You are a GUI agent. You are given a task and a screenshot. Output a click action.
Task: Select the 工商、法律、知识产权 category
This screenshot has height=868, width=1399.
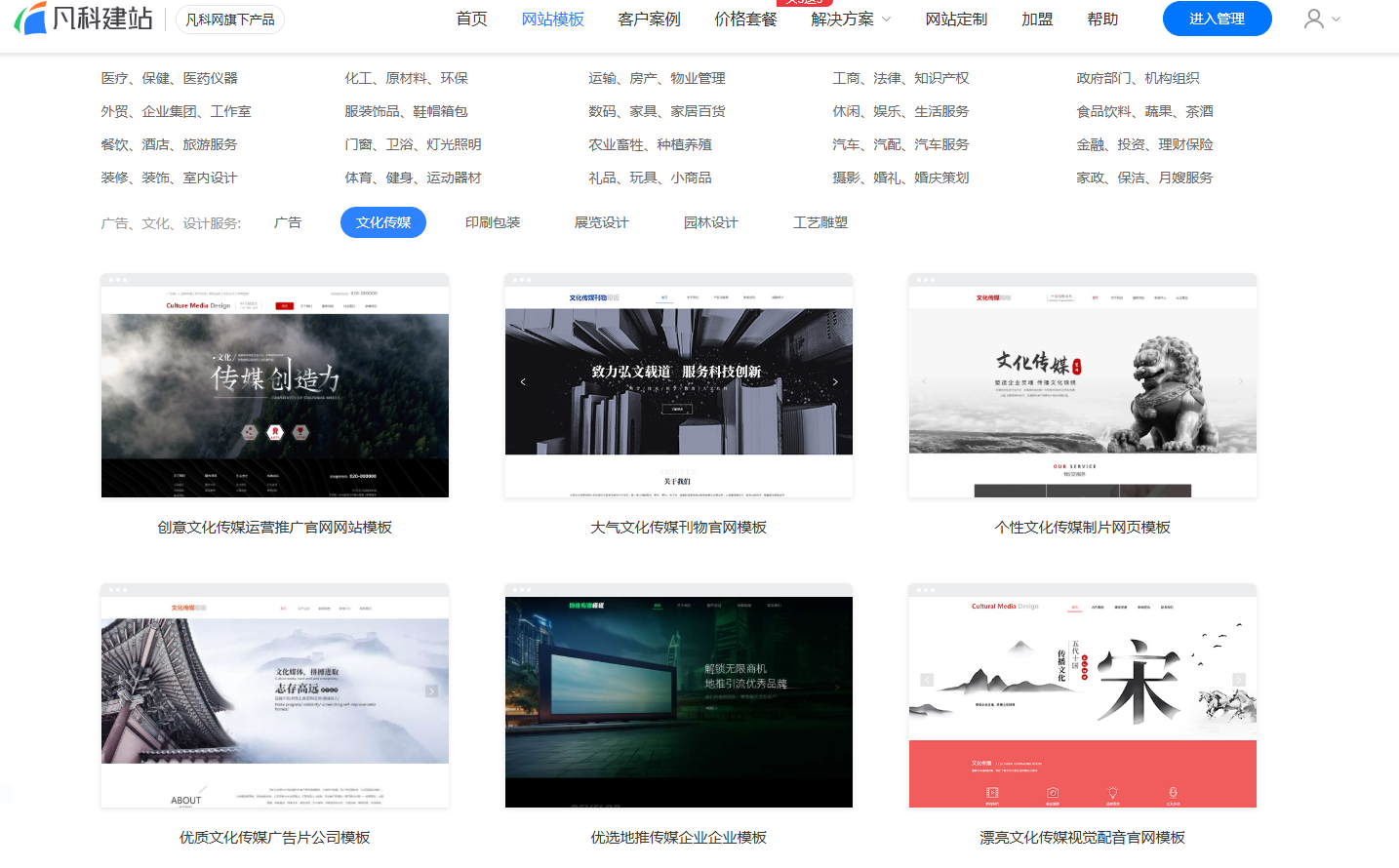tap(901, 78)
